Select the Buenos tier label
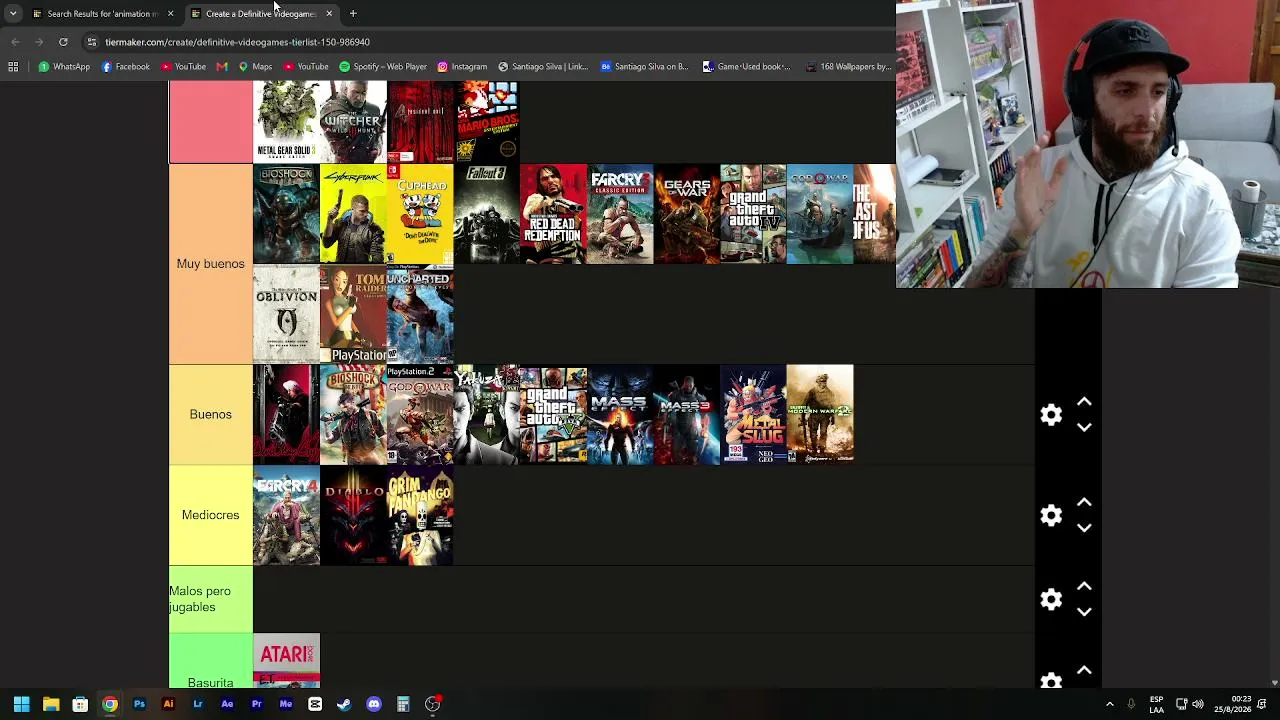The height and width of the screenshot is (720, 1280). pyautogui.click(x=210, y=414)
